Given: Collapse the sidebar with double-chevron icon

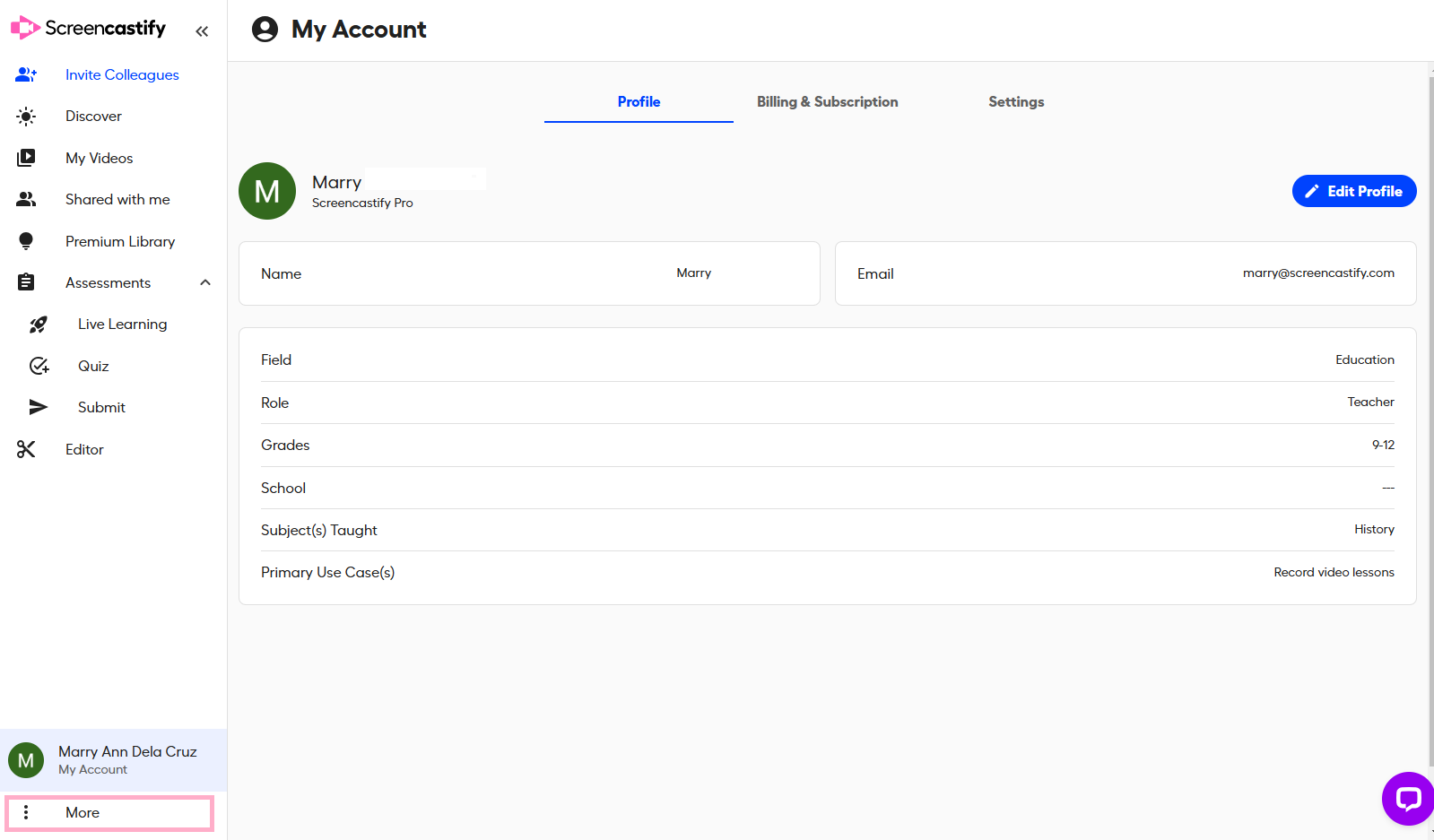Looking at the screenshot, I should coord(202,31).
